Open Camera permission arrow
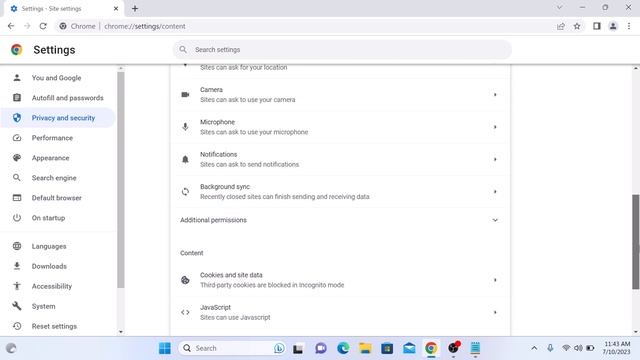 click(495, 95)
